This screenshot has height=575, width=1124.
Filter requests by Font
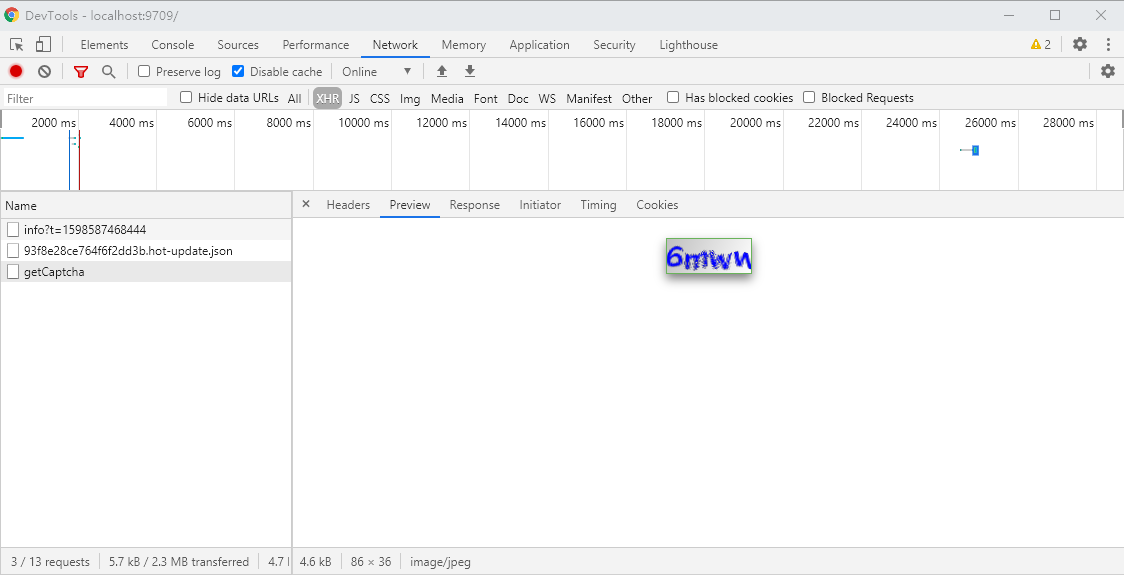[x=485, y=98]
